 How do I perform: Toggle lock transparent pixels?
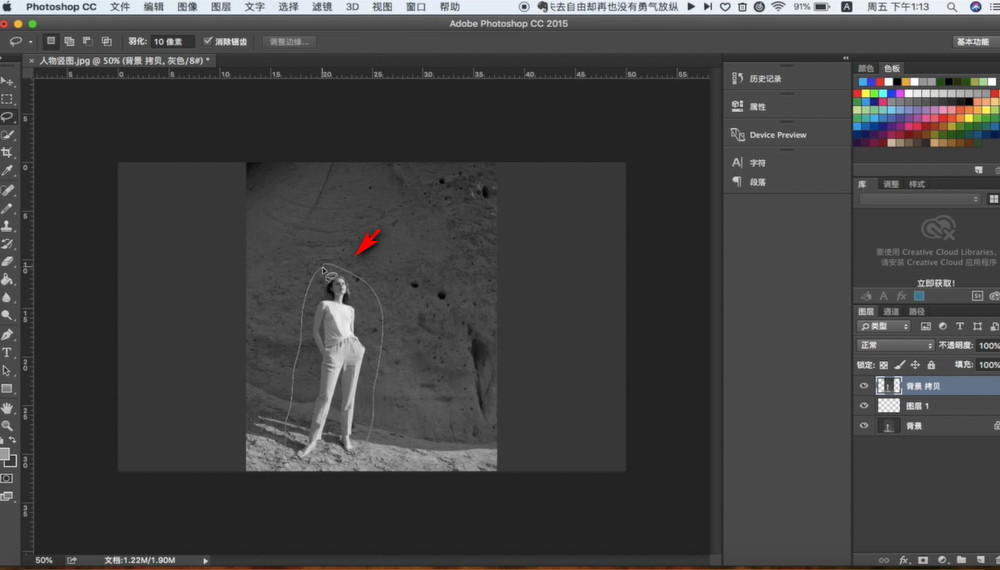(883, 365)
